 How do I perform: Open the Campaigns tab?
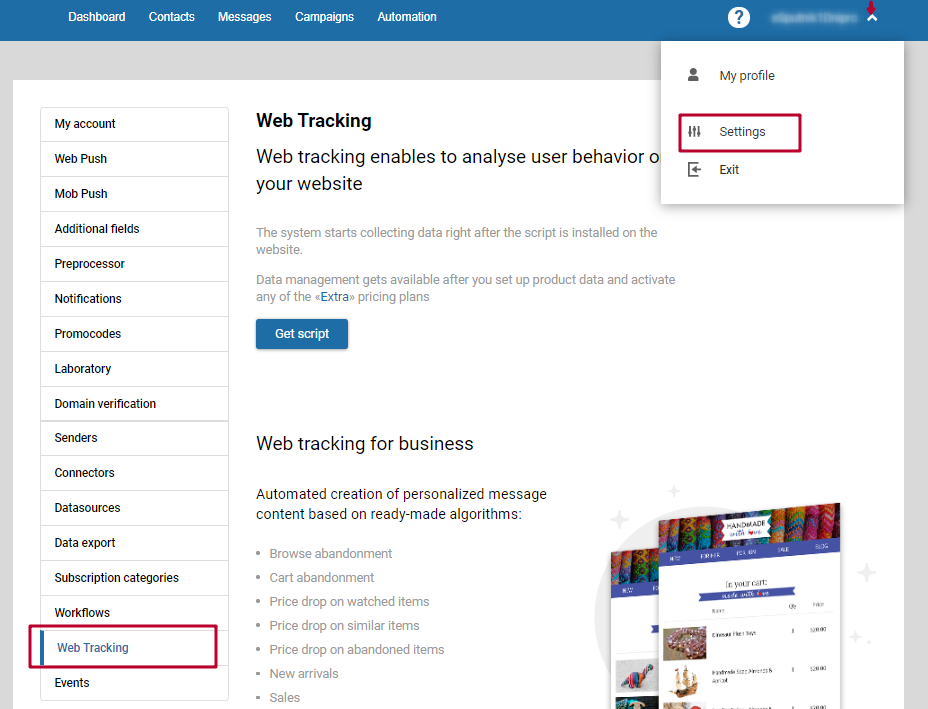(x=324, y=17)
